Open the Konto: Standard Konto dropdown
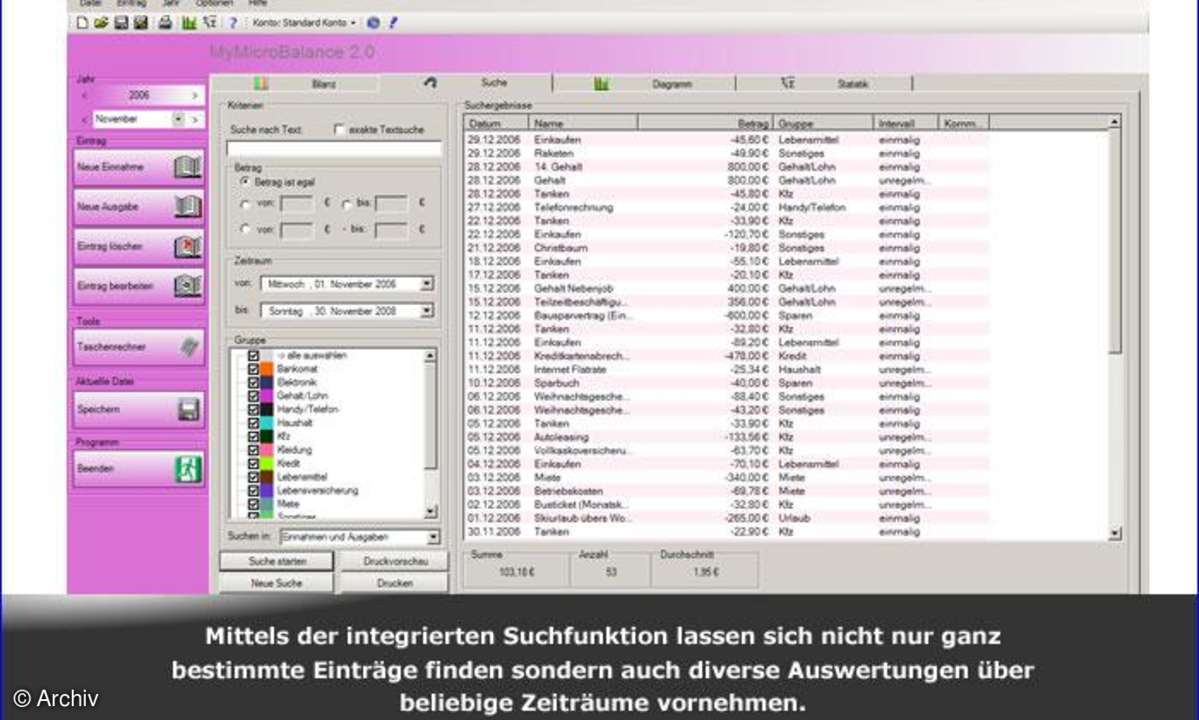 (x=304, y=23)
